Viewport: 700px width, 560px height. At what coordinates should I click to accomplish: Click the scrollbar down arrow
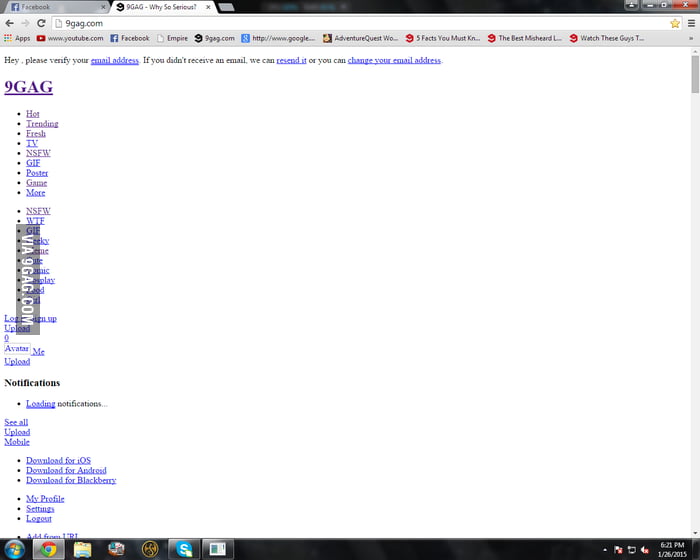pos(695,533)
